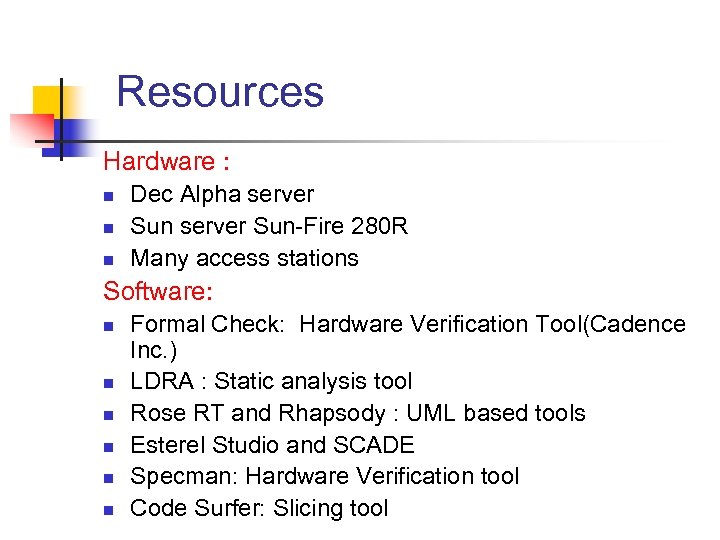Select Specman: Hardware Verification tool line
The height and width of the screenshot is (540, 720).
coord(325,476)
